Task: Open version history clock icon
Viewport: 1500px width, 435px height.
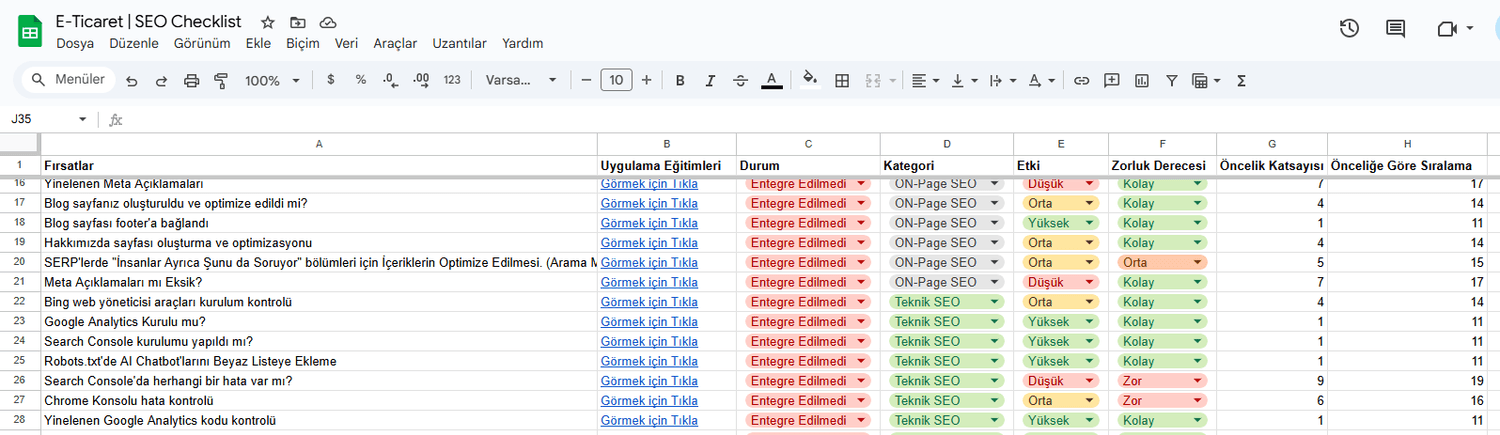Action: click(1349, 29)
